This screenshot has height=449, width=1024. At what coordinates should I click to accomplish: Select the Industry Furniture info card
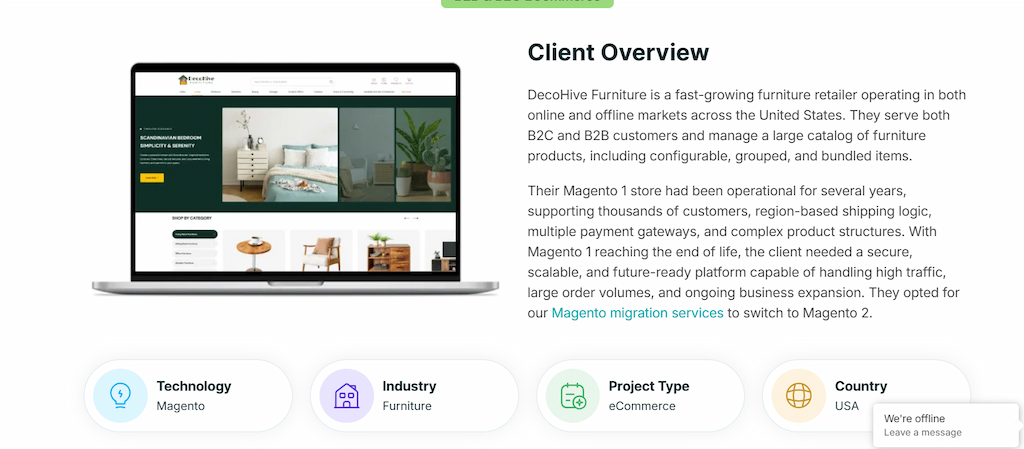415,395
